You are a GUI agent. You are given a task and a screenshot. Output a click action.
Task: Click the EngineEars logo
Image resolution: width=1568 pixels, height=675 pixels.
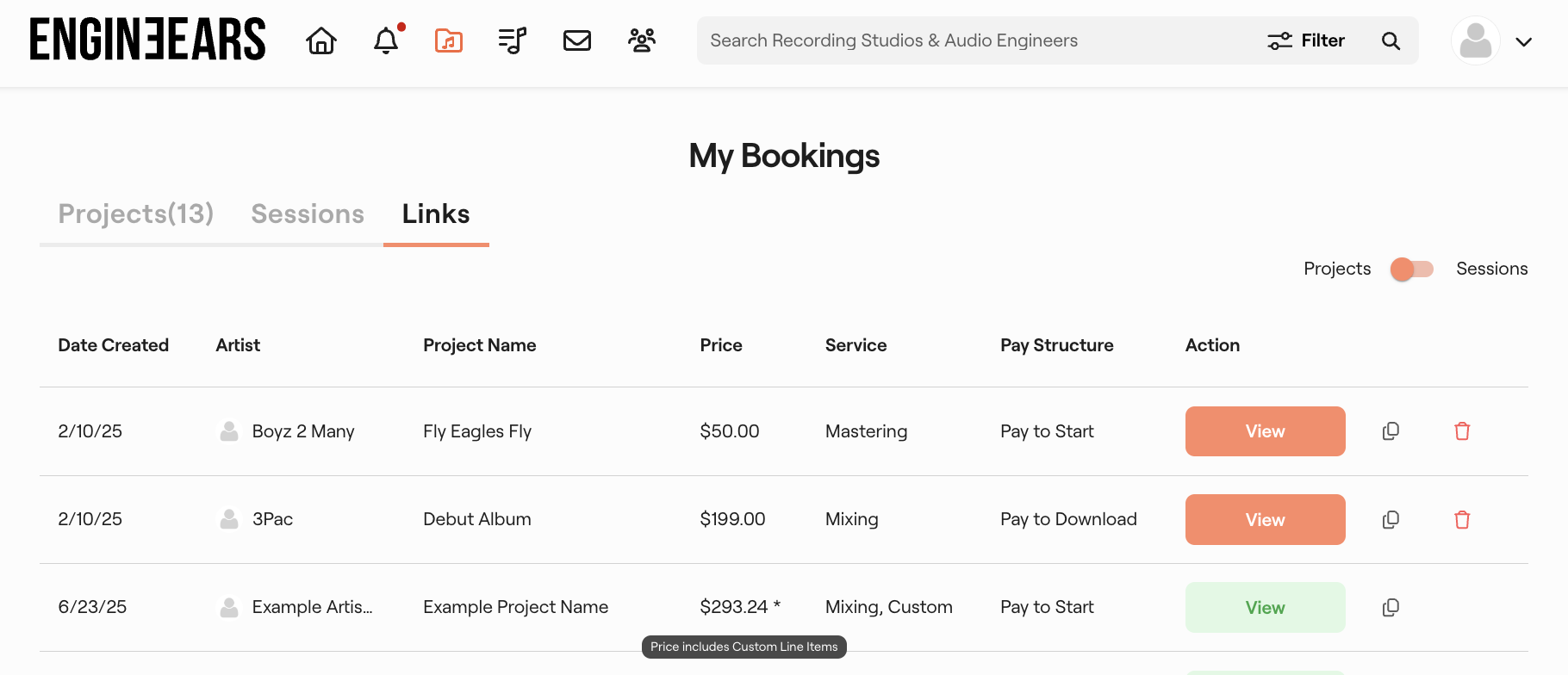[x=147, y=40]
